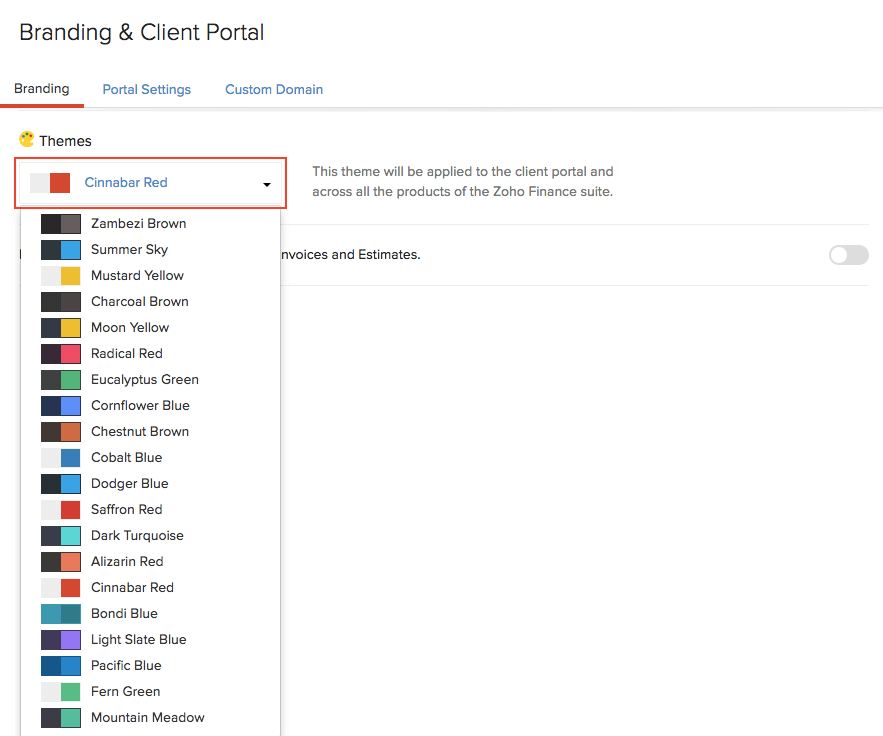The image size is (883, 736).
Task: Choose the Zambezi Brown theme
Action: coord(138,223)
